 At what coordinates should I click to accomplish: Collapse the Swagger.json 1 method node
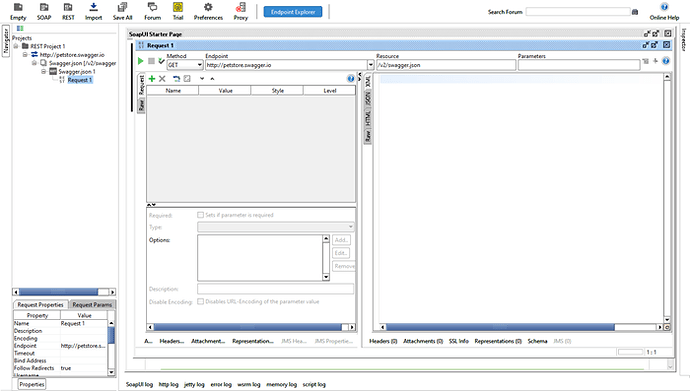tap(44, 71)
